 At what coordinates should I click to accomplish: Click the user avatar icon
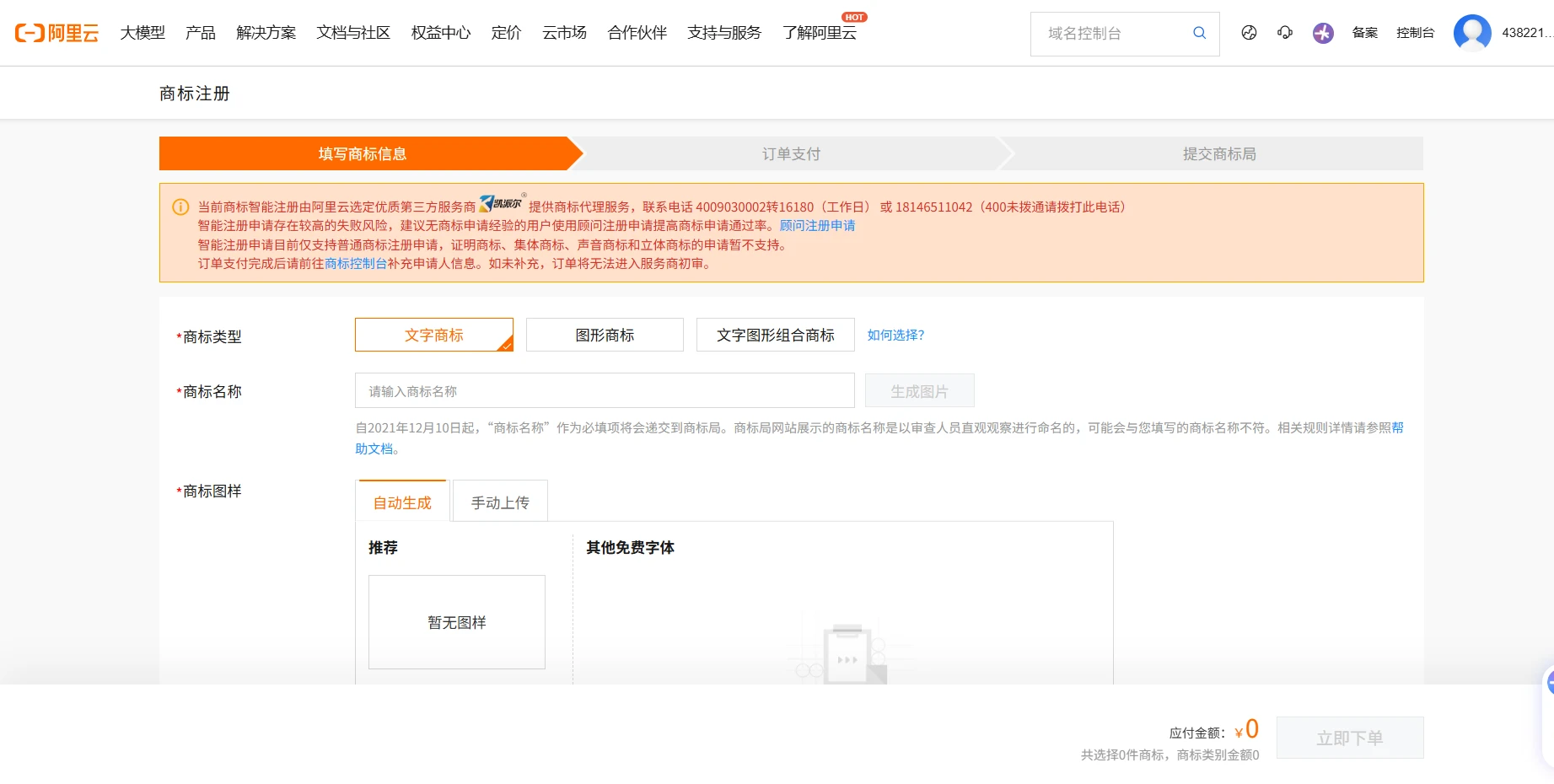tap(1472, 33)
